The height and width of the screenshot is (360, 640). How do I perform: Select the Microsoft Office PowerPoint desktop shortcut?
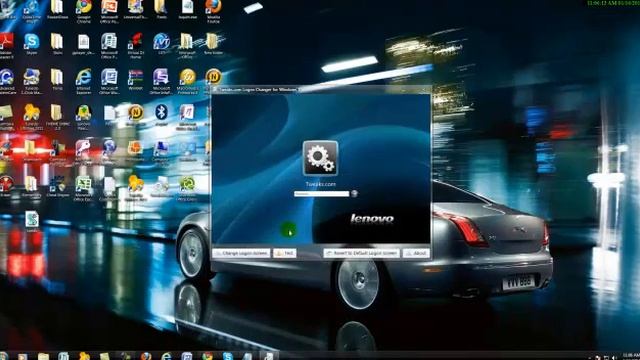click(x=109, y=11)
